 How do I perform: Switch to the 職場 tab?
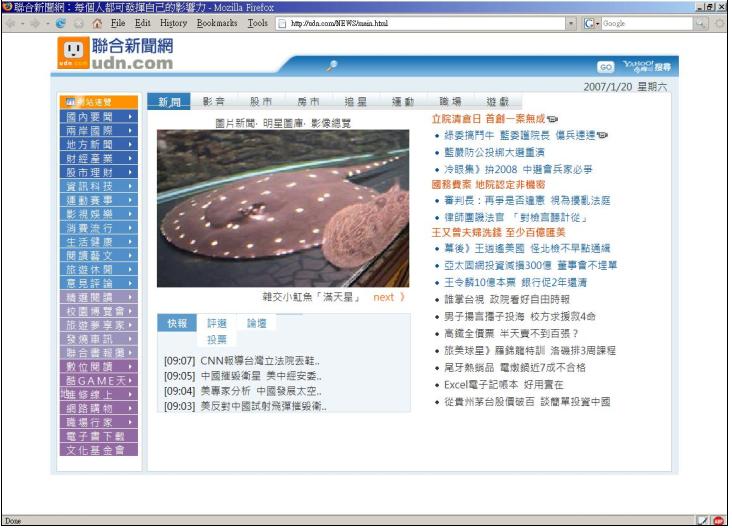click(450, 101)
